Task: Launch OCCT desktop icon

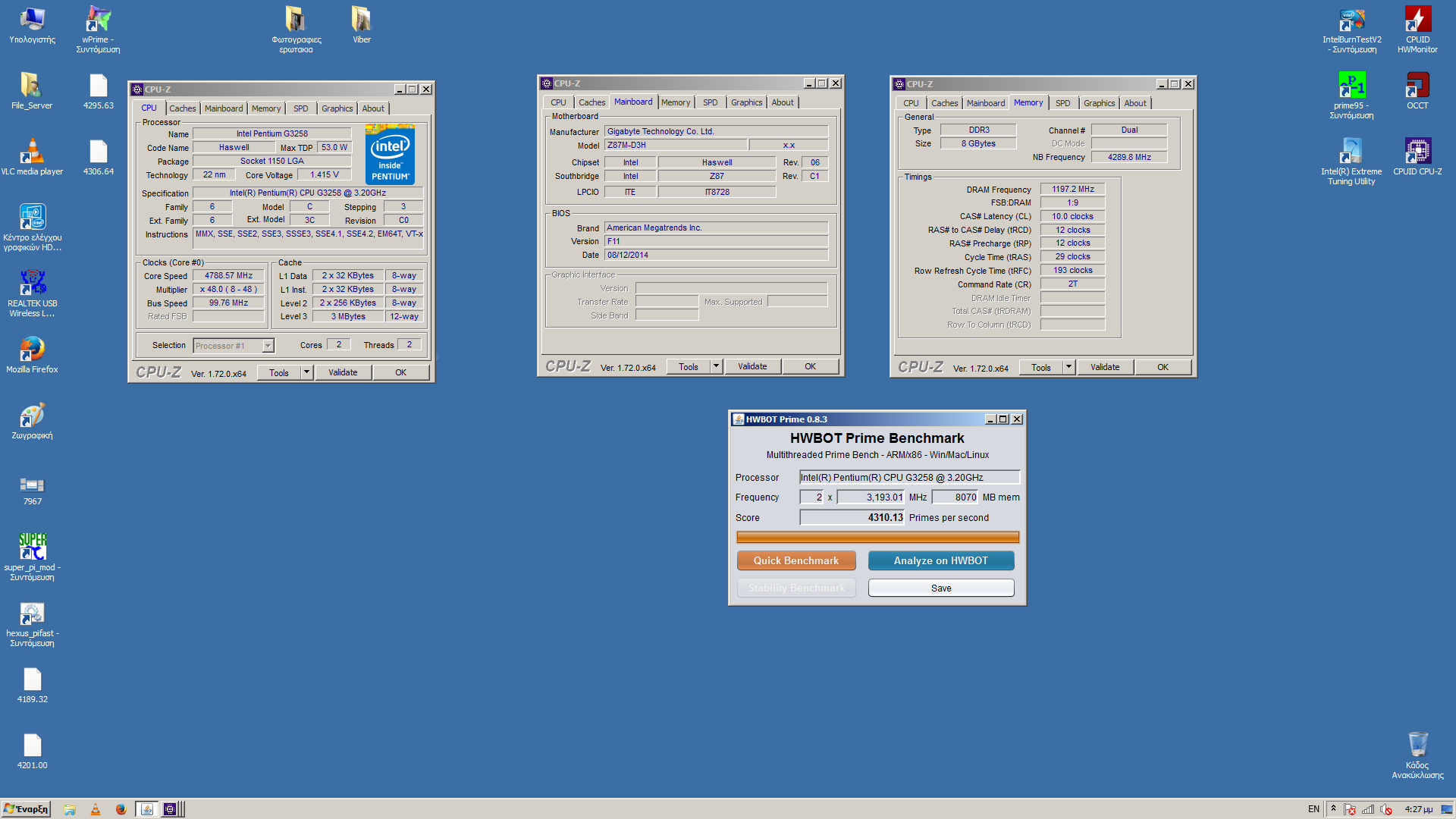Action: pyautogui.click(x=1417, y=91)
